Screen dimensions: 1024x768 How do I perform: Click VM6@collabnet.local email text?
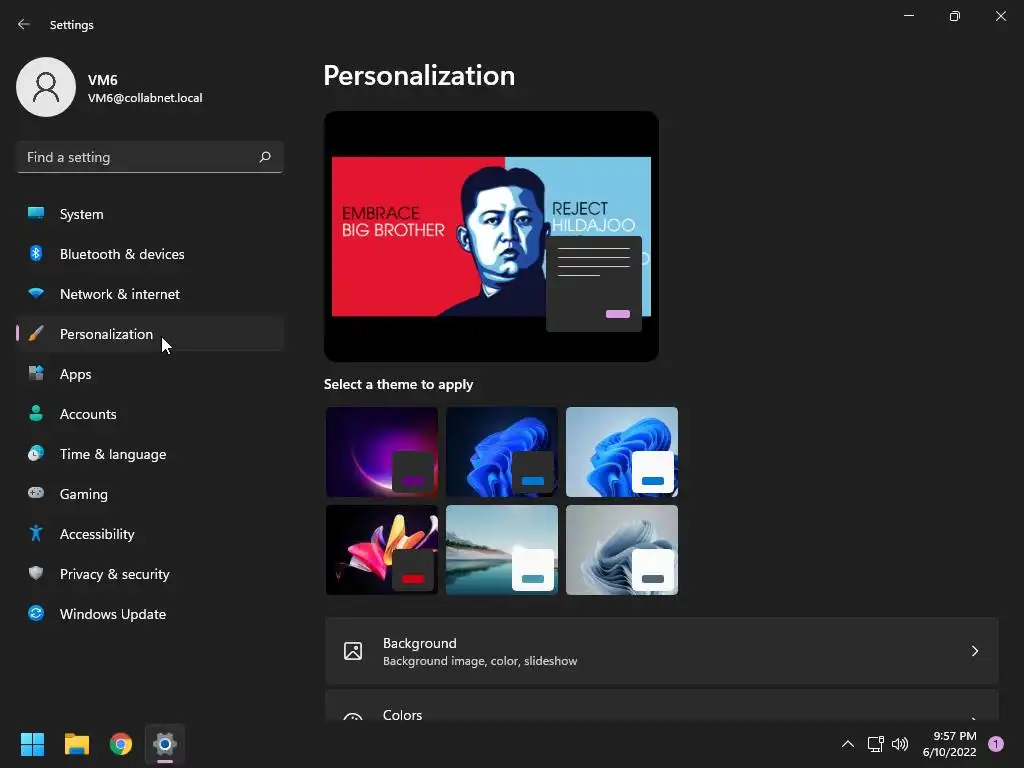pyautogui.click(x=145, y=98)
